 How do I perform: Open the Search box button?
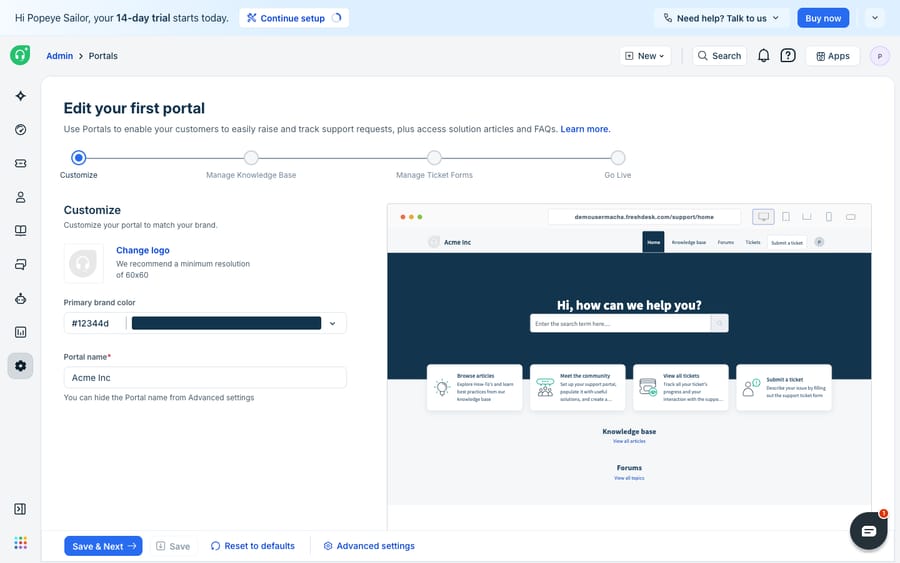tap(719, 56)
